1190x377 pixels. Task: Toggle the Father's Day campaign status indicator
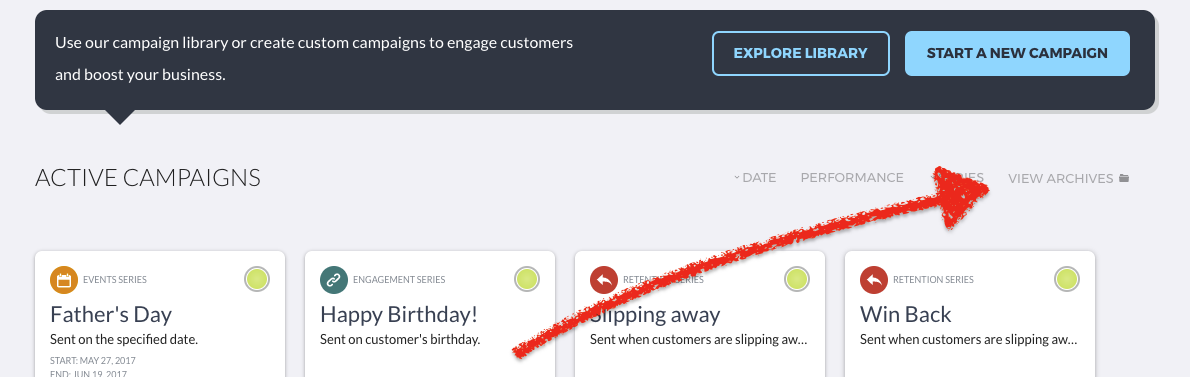pos(257,279)
